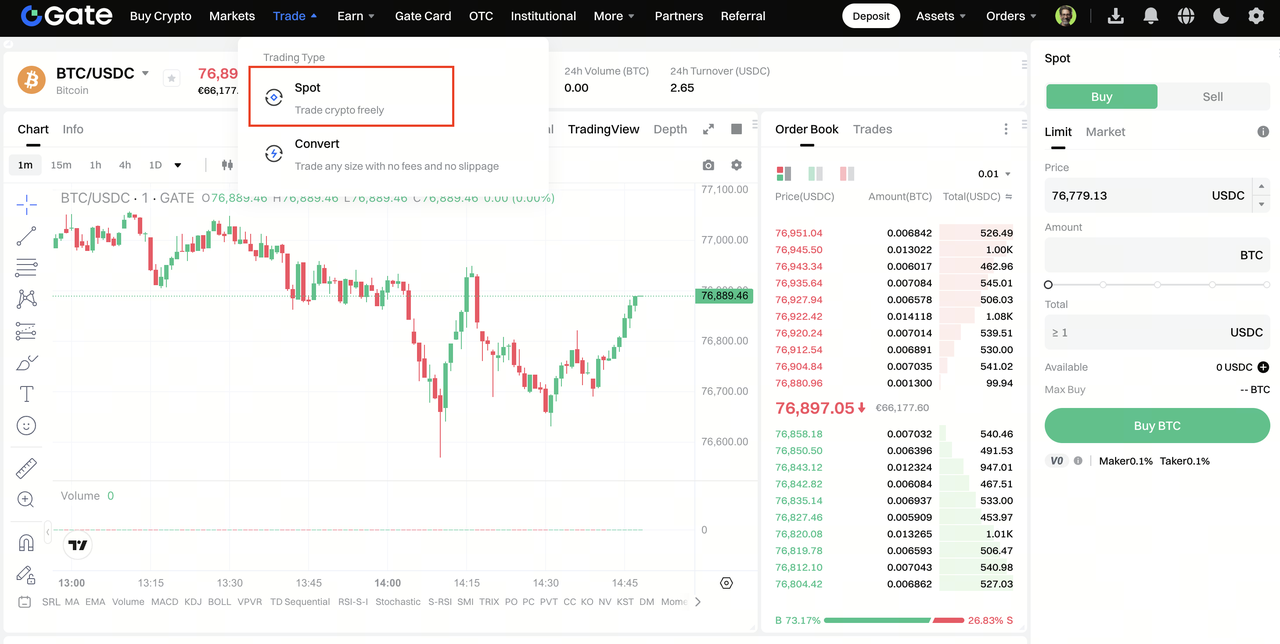Select the 15m timeframe
Image resolution: width=1280 pixels, height=644 pixels.
tap(61, 165)
